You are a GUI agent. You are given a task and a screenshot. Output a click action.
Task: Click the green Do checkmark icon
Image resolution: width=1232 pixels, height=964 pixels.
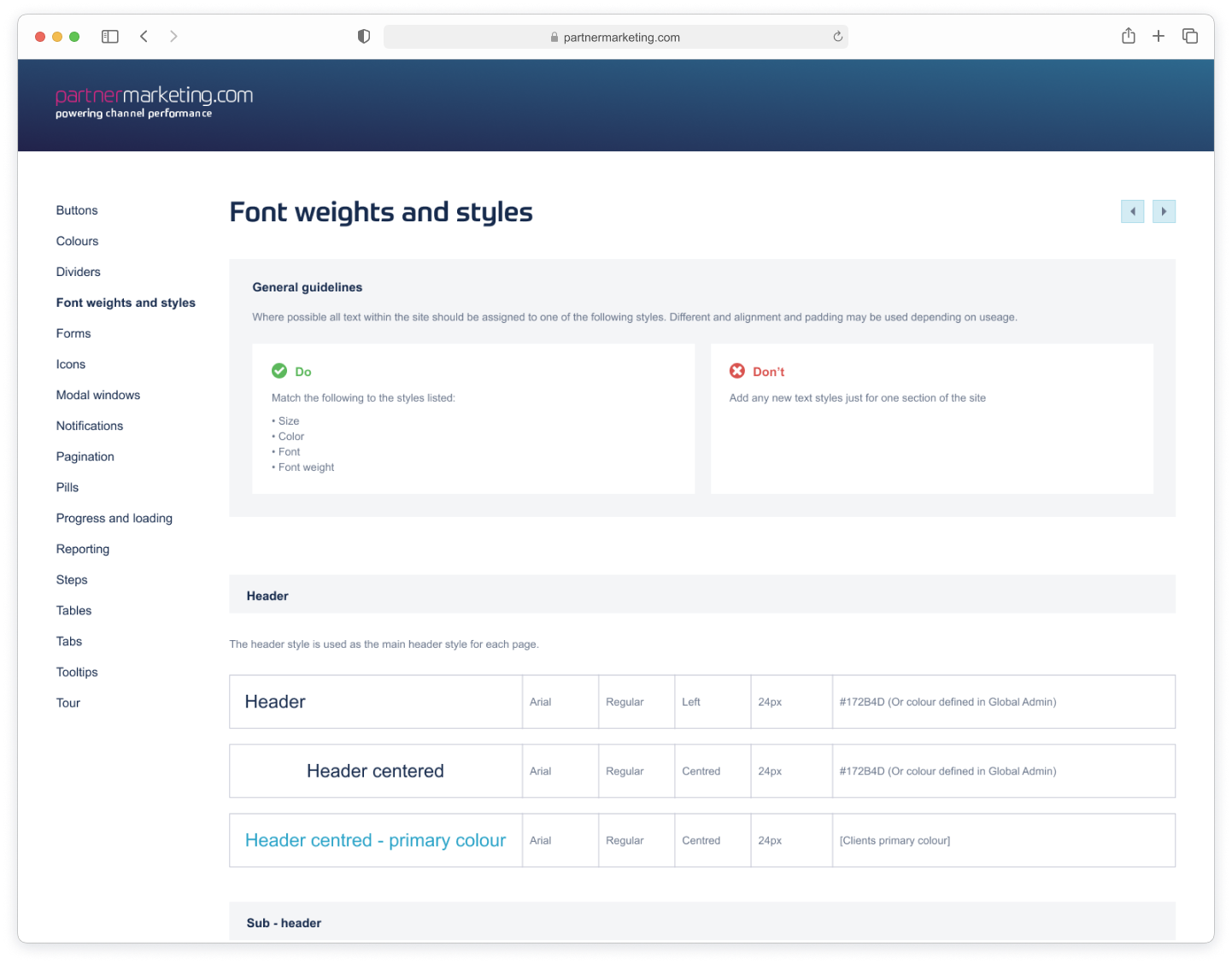(x=279, y=371)
